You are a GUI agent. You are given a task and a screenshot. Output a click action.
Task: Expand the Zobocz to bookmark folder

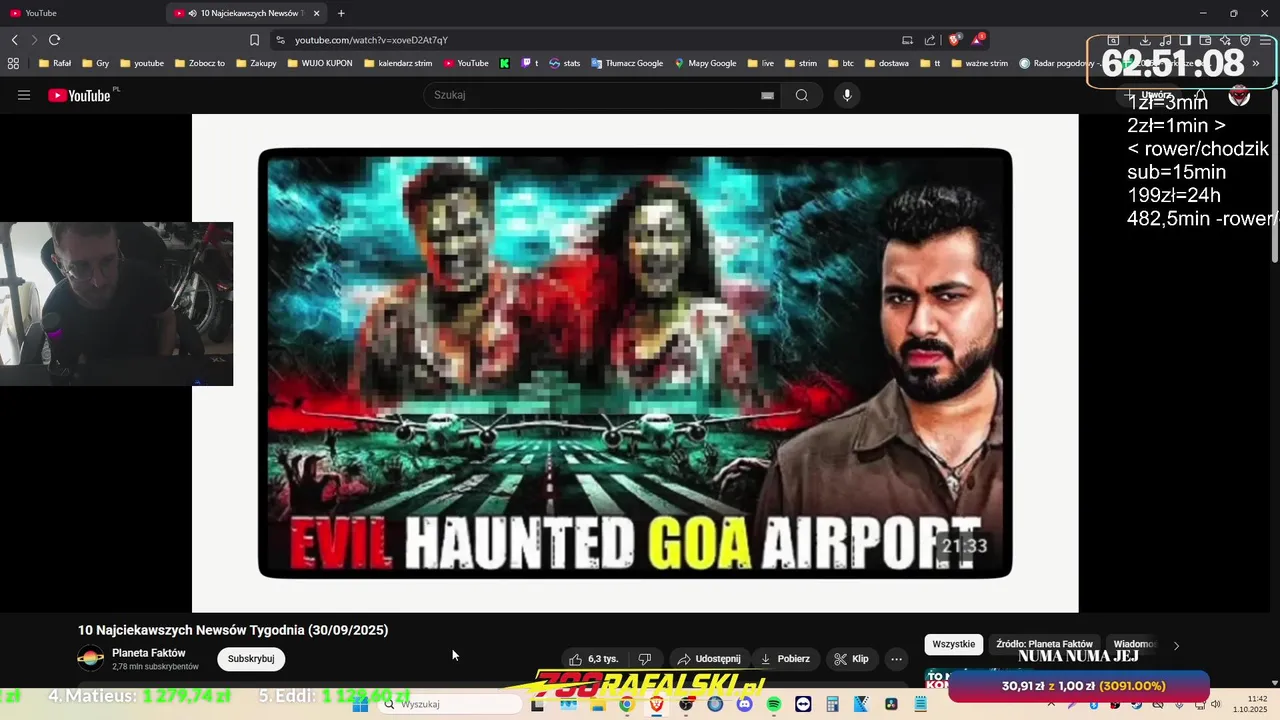(x=199, y=63)
